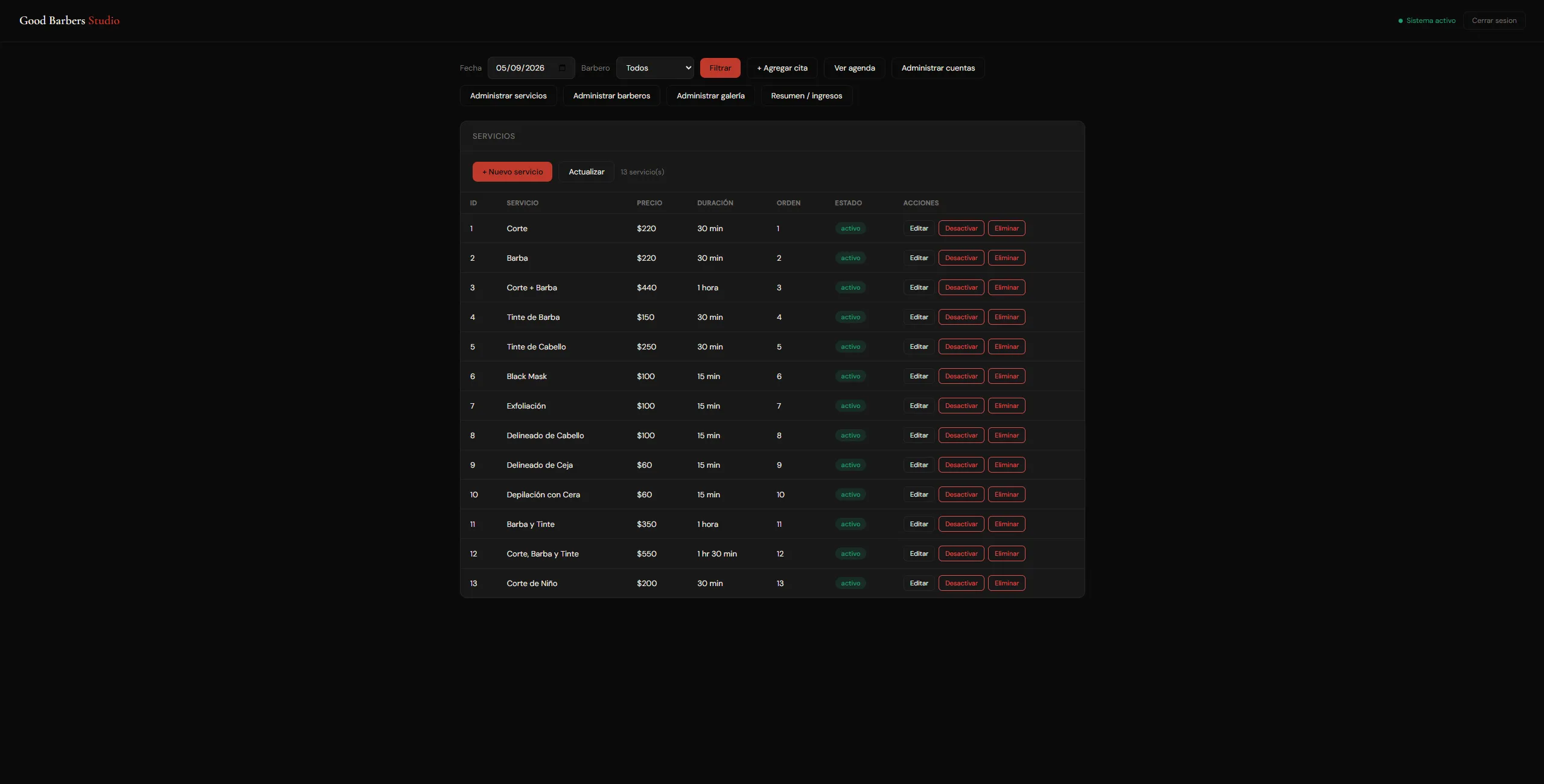This screenshot has height=784, width=1544.
Task: Create a service with Nuevo servicio
Action: point(512,172)
